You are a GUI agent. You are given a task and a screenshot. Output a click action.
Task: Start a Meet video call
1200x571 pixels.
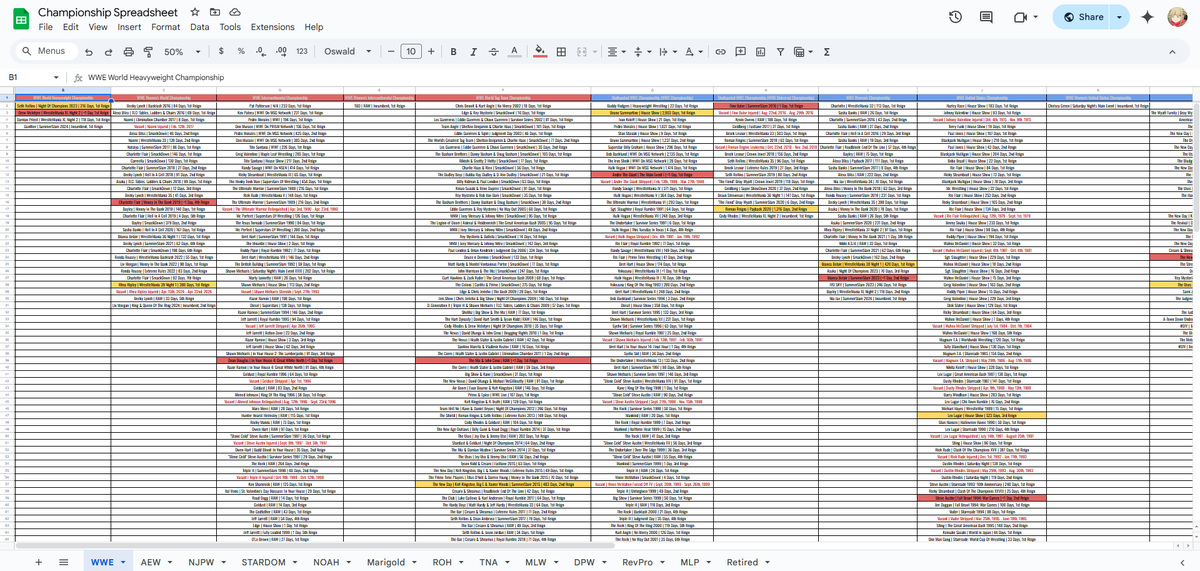pyautogui.click(x=1020, y=17)
